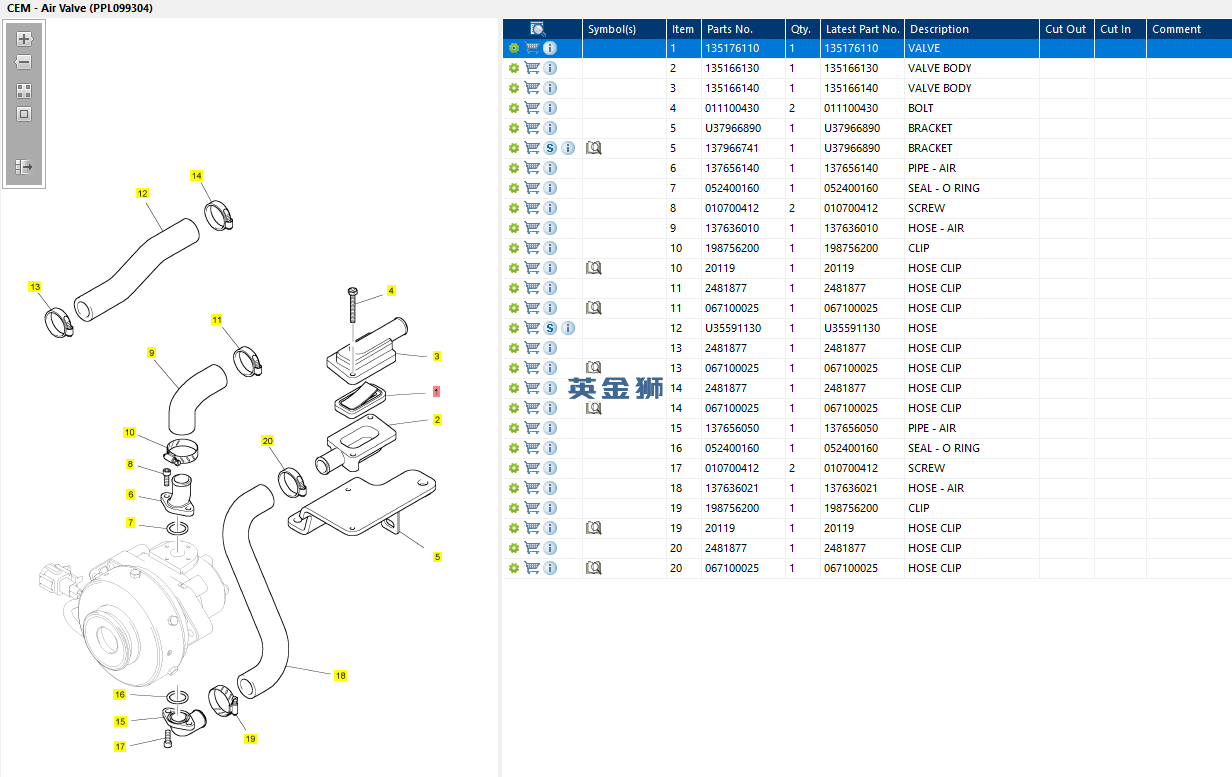Click green gear icon for PIPE - AIR 137656140
The image size is (1232, 777).
click(x=514, y=168)
